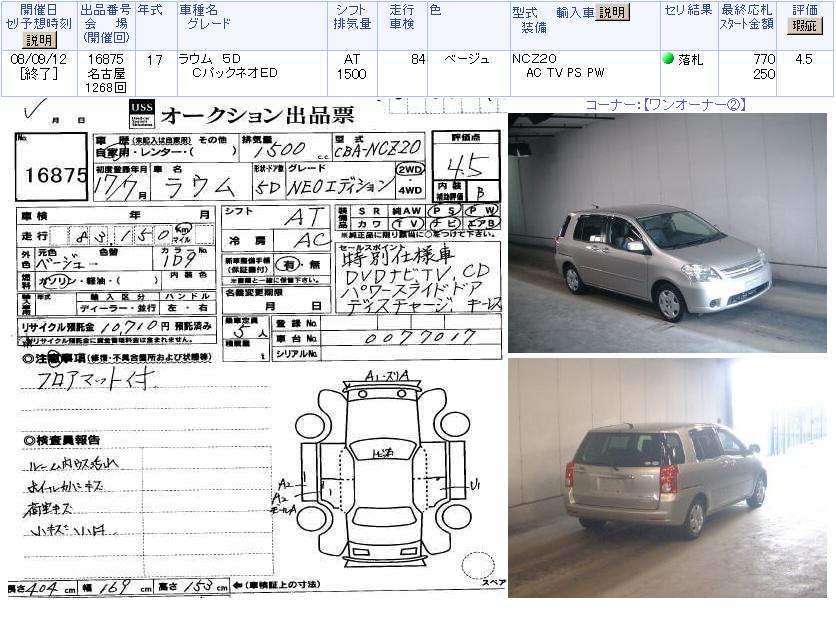Click the circled TV equipment mark
The width and height of the screenshot is (836, 618).
point(407,224)
